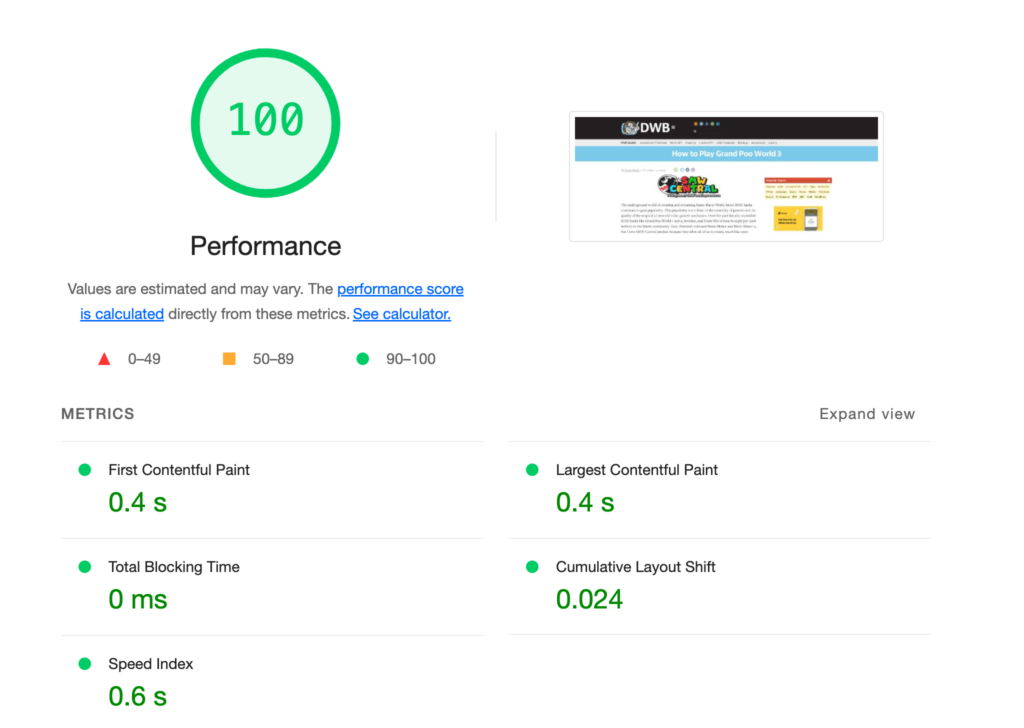Click the red triangle 0–49 legend icon

(x=104, y=359)
